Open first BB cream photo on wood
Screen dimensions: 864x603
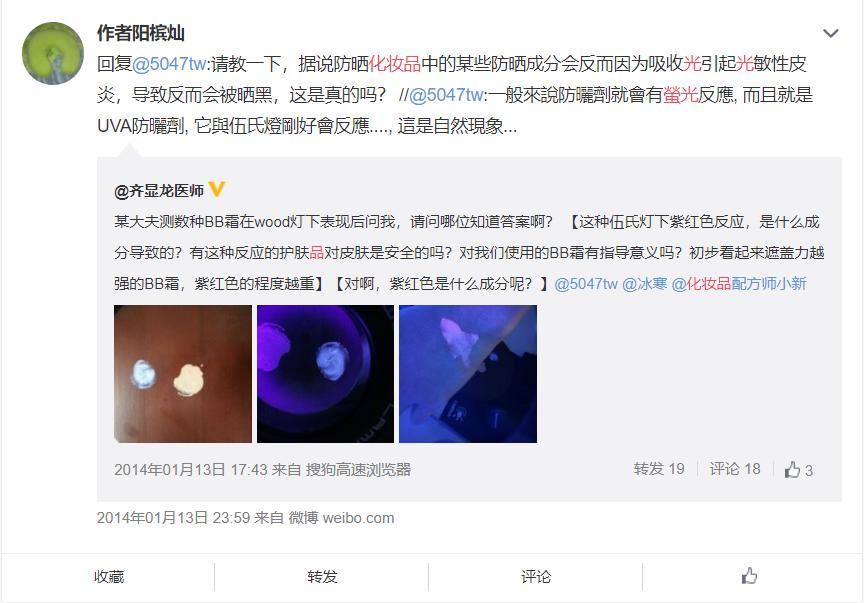[183, 374]
